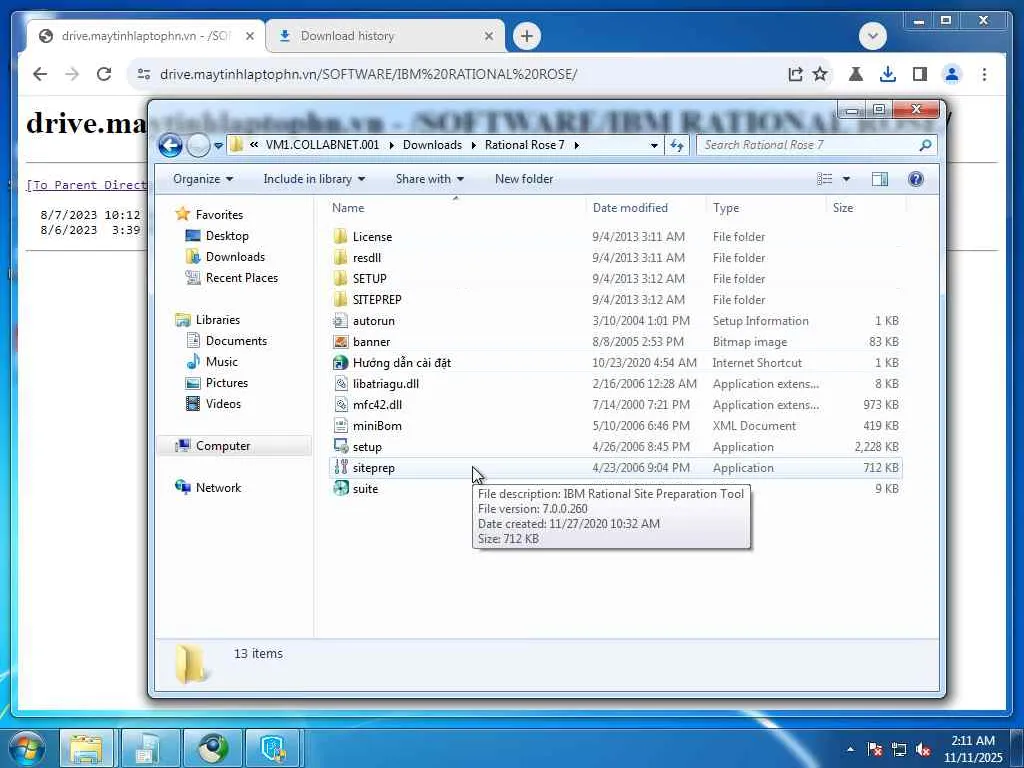This screenshot has width=1024, height=768.
Task: Select the banner bitmap image icon
Action: 340,342
